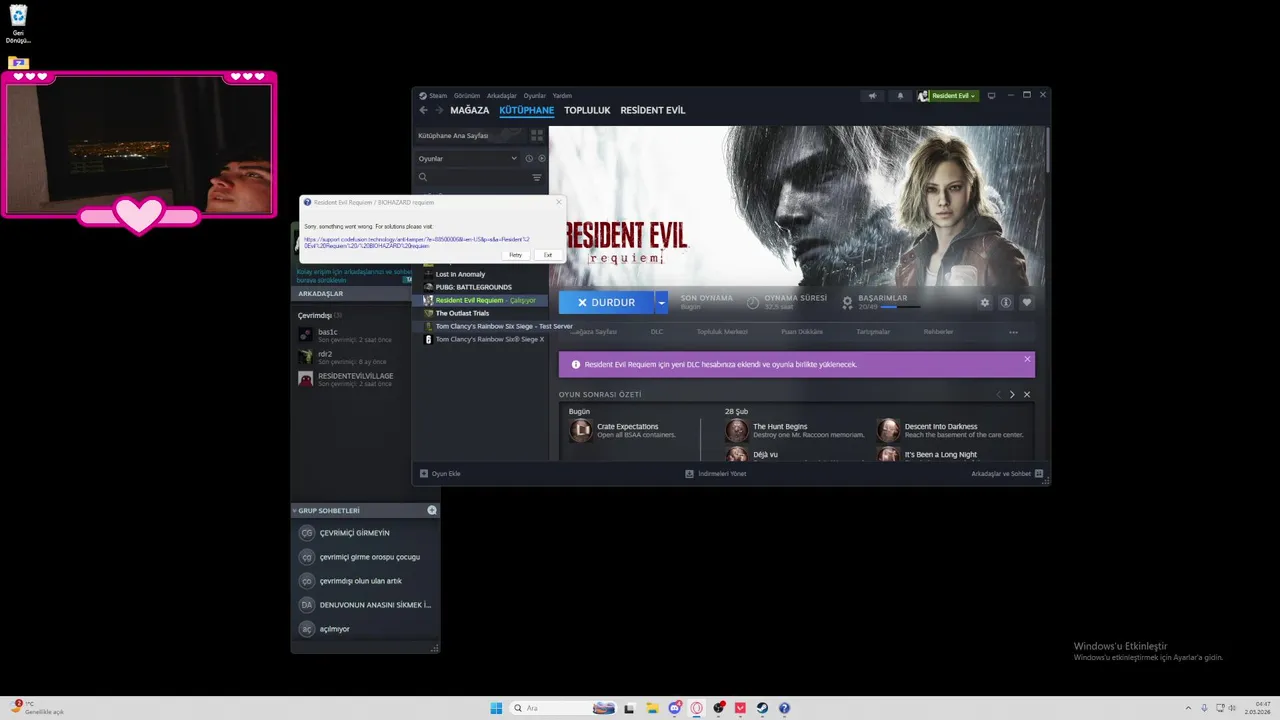The height and width of the screenshot is (720, 1280).
Task: Add a group chat with the plus icon
Action: point(432,510)
